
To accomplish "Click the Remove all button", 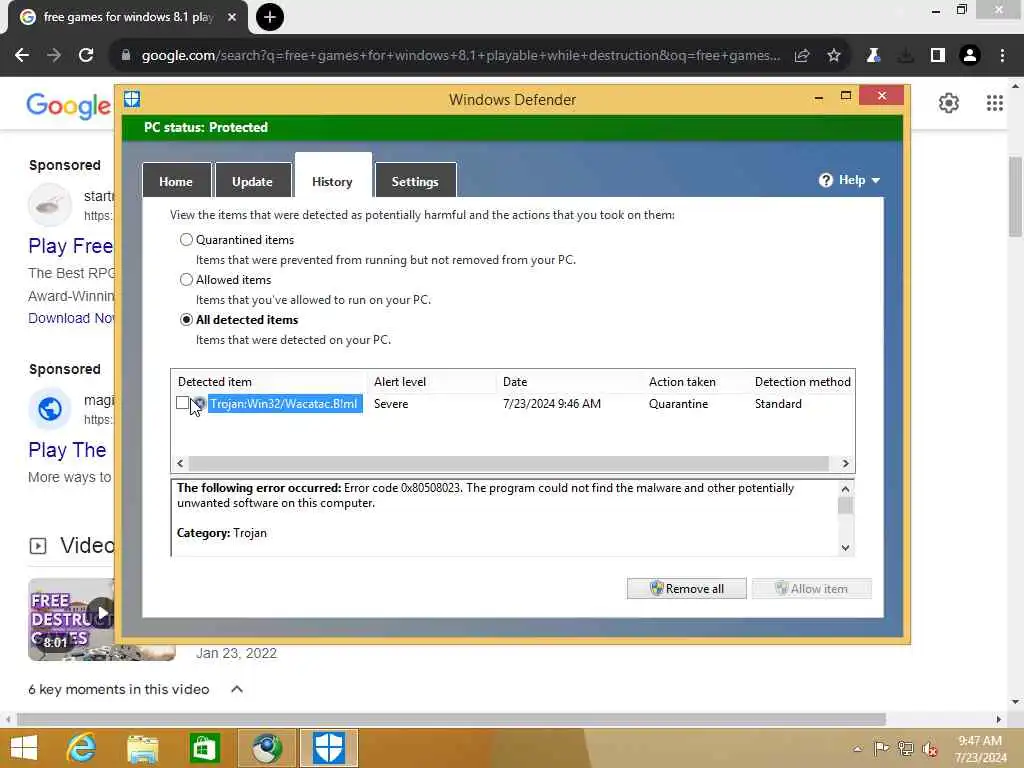I will click(x=686, y=588).
